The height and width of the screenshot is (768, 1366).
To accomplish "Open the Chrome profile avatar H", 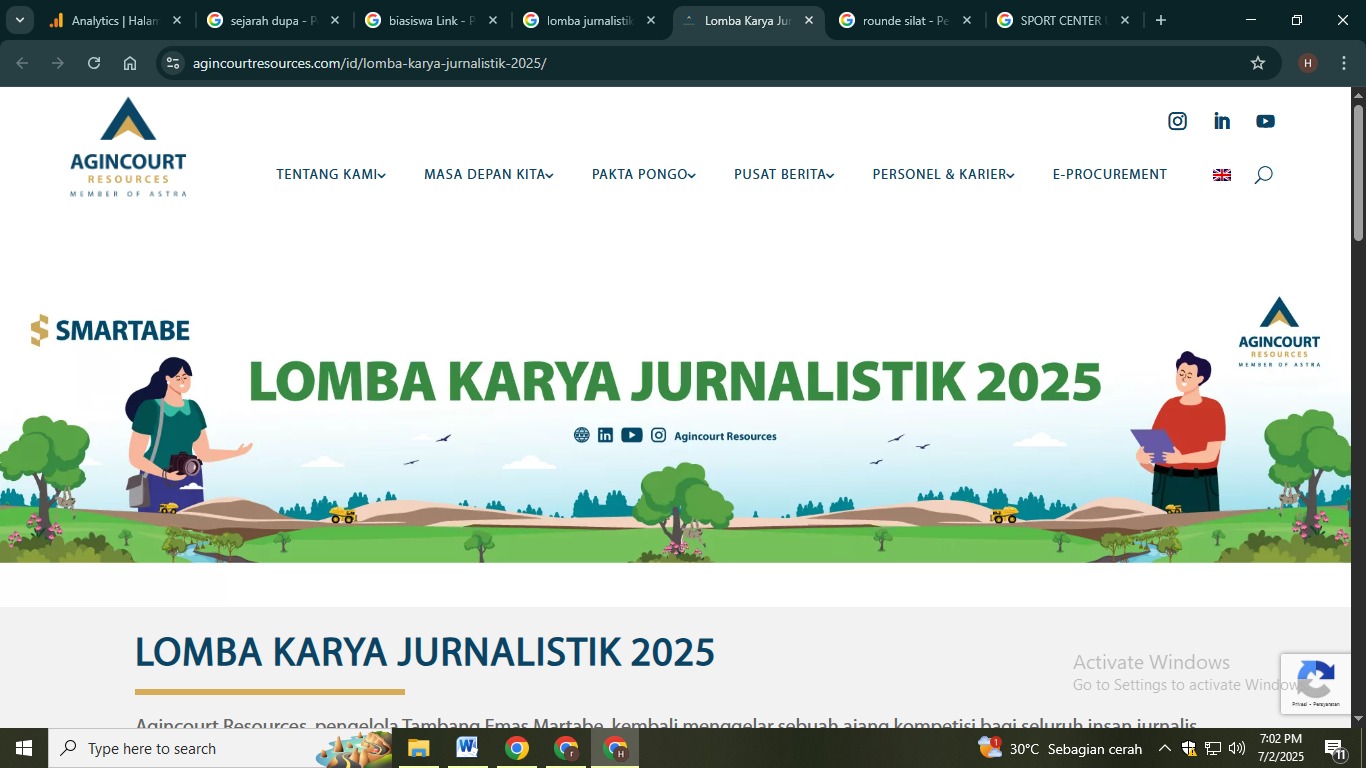I will coord(1308,63).
